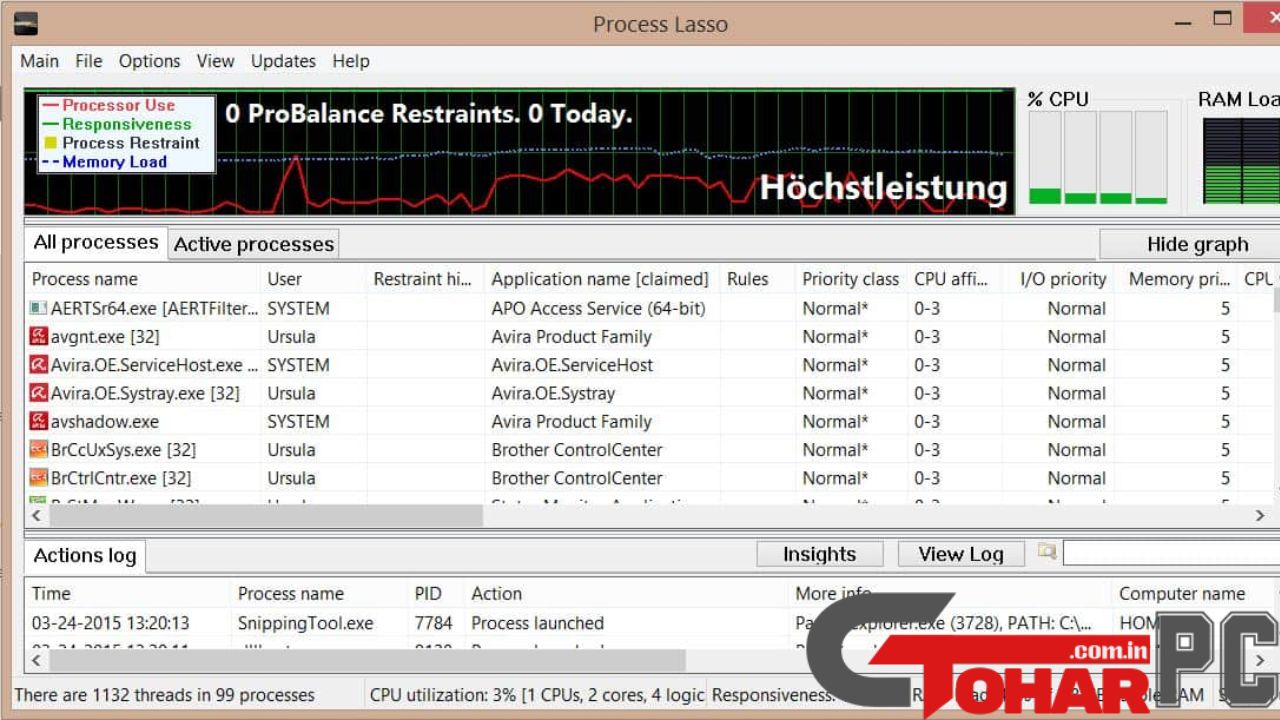Sort log by the PID column header

coord(436,594)
